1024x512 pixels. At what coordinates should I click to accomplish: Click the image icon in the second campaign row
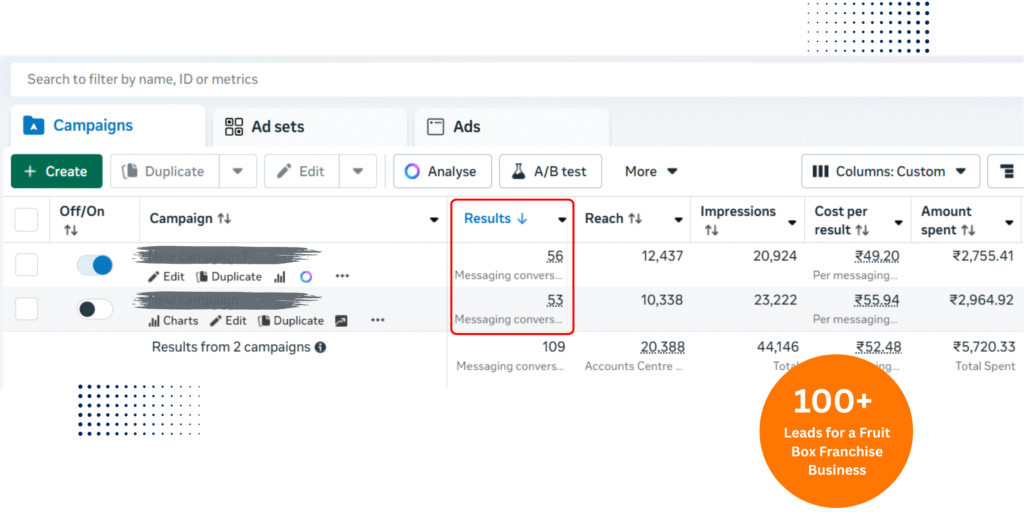click(342, 321)
